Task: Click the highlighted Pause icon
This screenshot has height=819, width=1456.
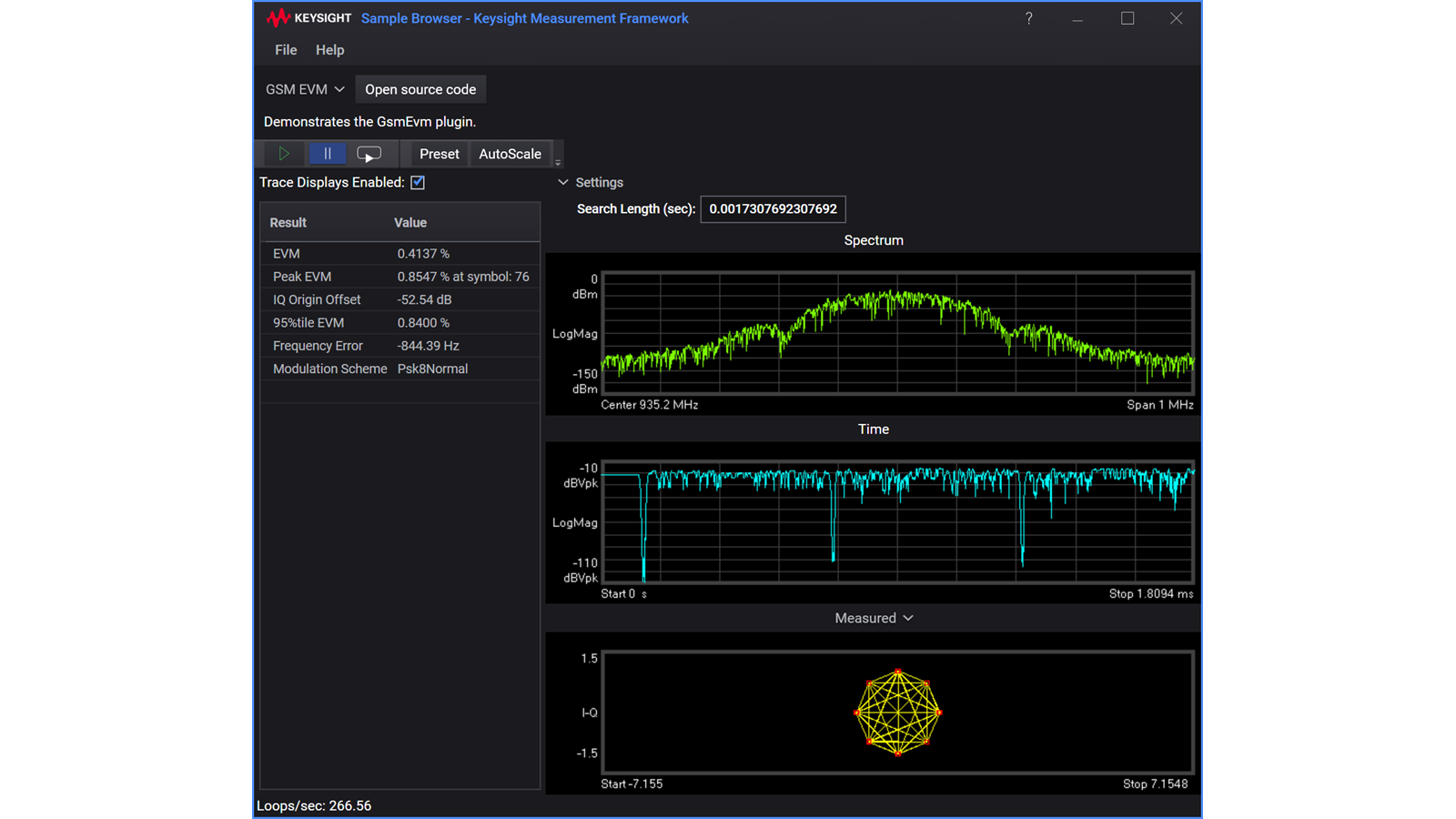Action: coord(328,153)
